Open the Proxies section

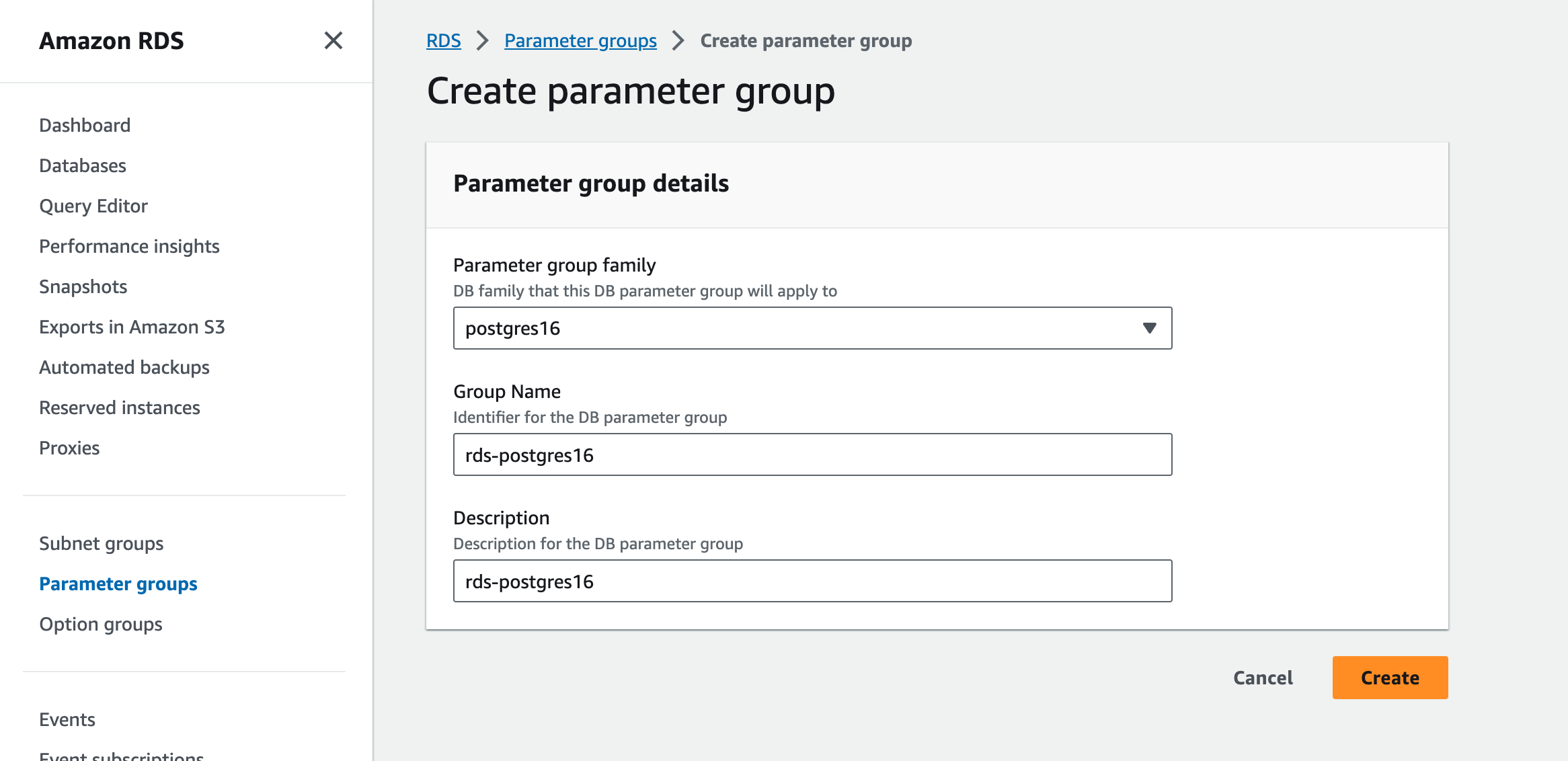coord(69,448)
